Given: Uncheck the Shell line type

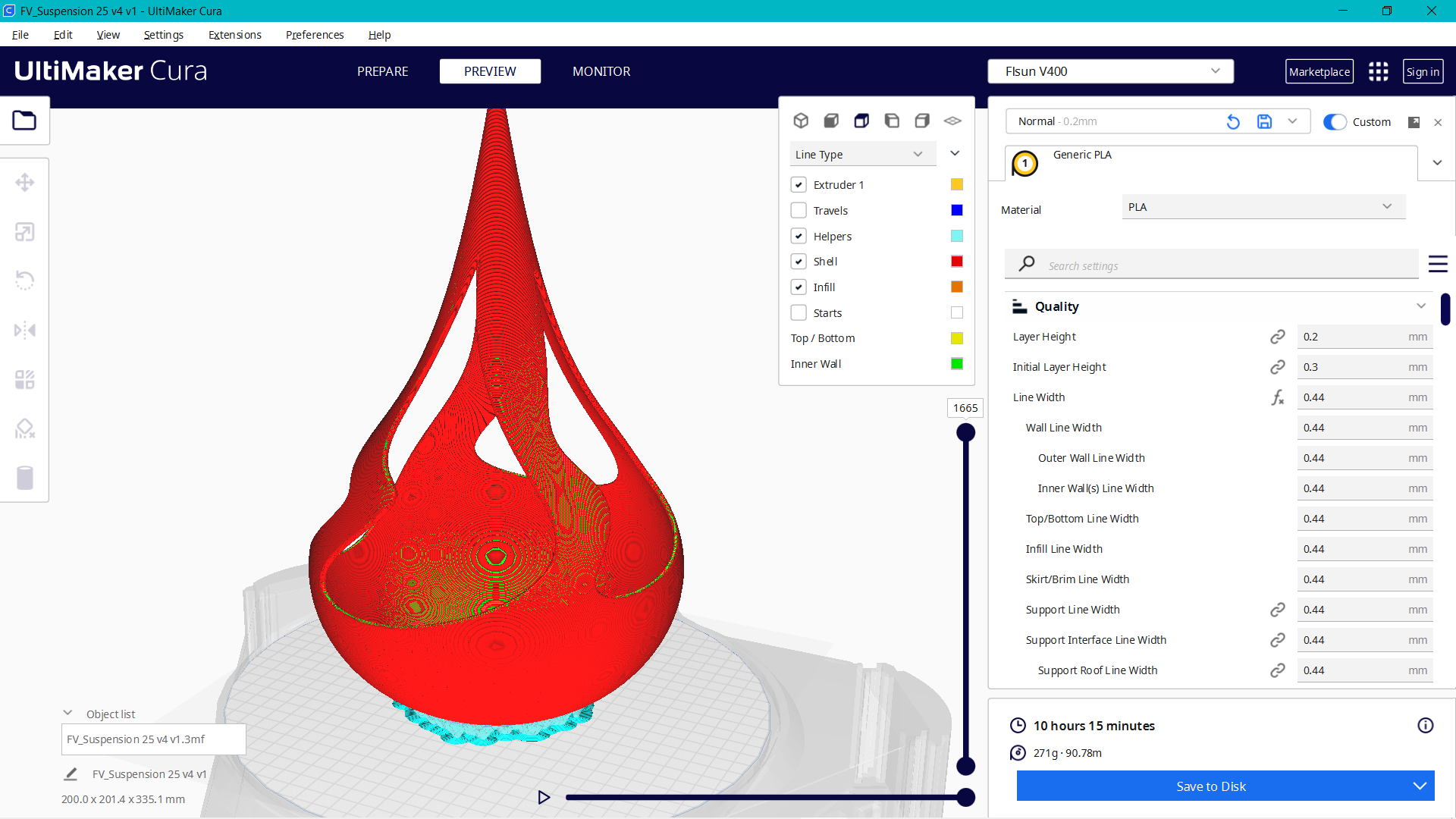Looking at the screenshot, I should 799,261.
